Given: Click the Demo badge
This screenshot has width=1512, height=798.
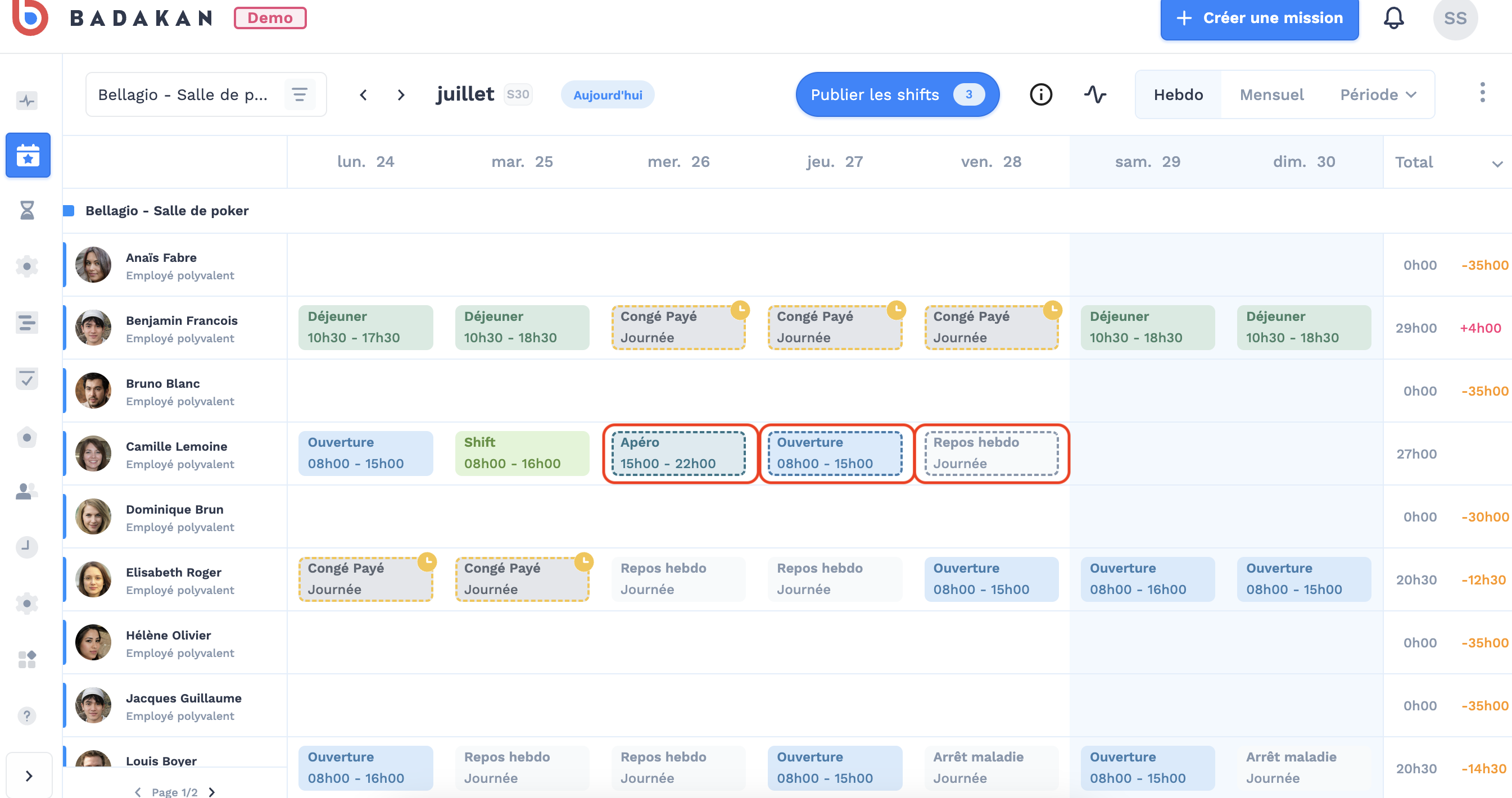Looking at the screenshot, I should 270,17.
